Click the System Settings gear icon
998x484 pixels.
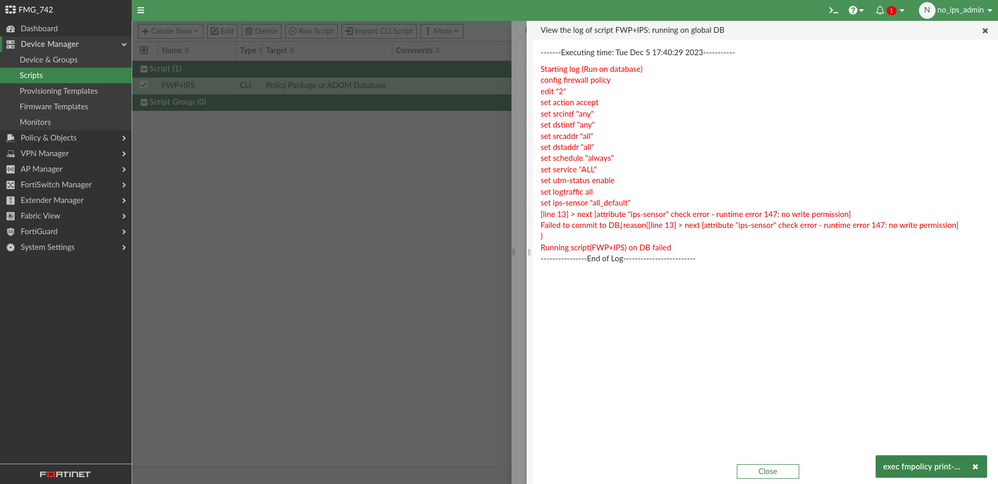pos(10,247)
